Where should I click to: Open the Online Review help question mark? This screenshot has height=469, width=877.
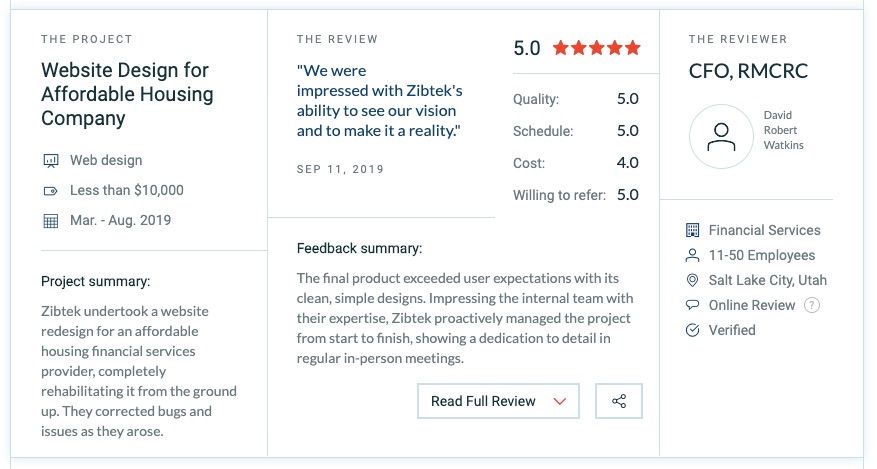pyautogui.click(x=812, y=305)
